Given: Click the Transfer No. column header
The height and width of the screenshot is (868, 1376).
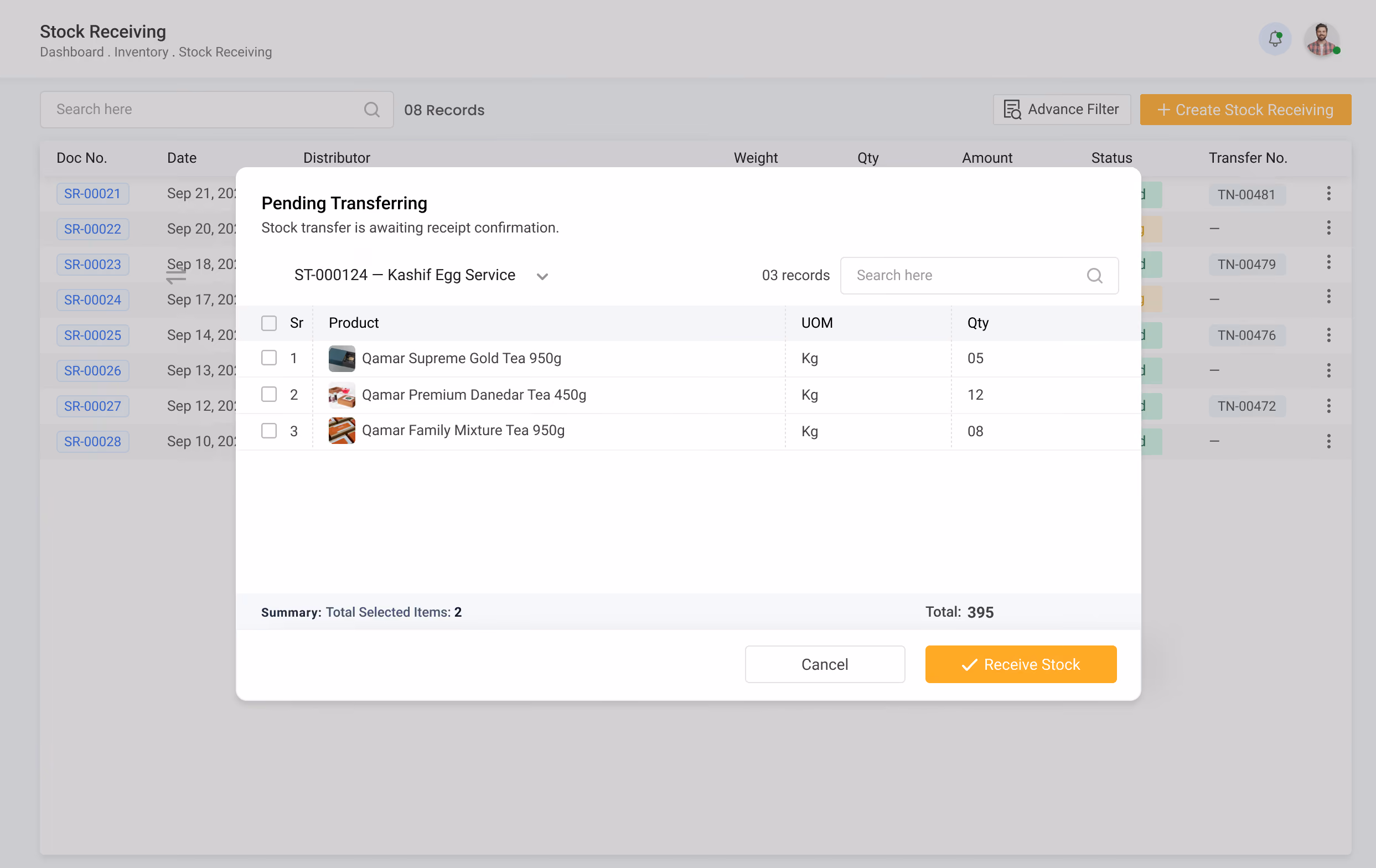Looking at the screenshot, I should coord(1248,158).
